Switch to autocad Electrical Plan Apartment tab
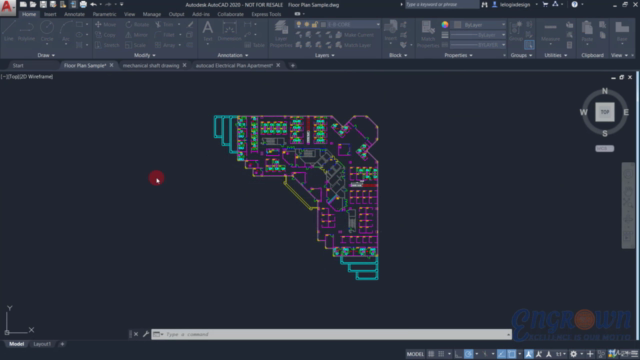 [234, 65]
